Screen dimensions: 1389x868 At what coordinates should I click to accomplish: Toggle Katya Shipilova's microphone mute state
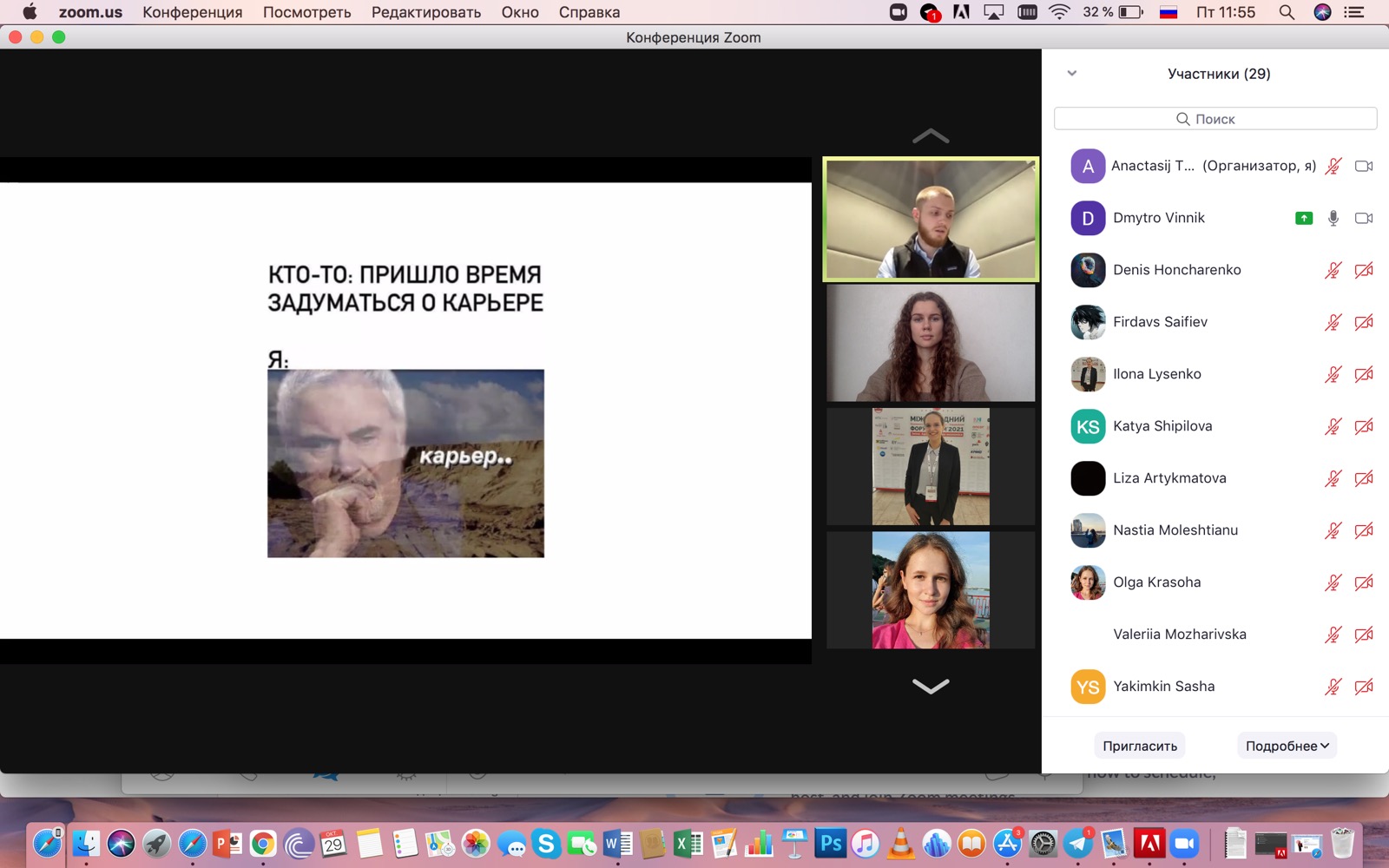[x=1333, y=426]
